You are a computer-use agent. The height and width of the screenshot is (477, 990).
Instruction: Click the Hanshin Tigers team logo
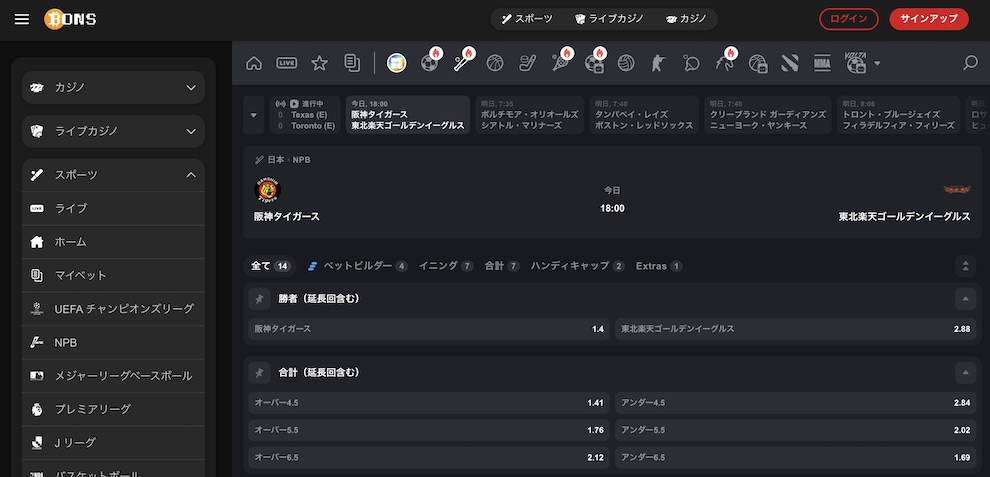point(268,190)
